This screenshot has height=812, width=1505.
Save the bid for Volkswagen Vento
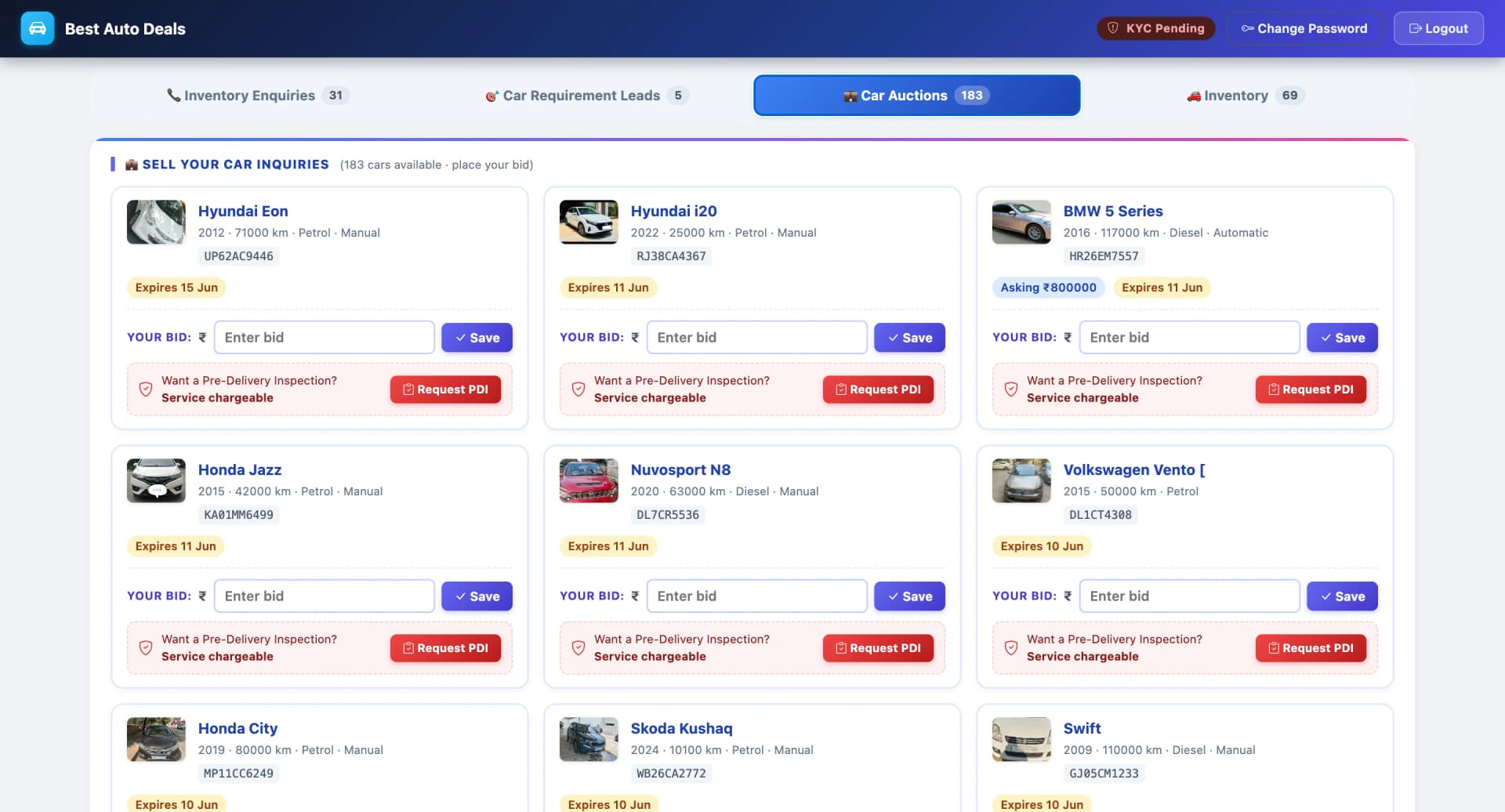[1342, 596]
